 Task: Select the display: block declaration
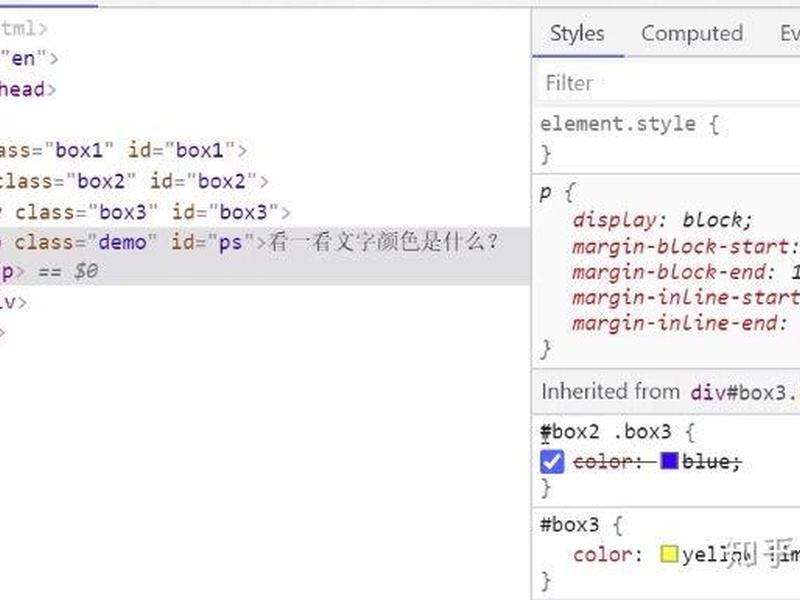point(662,220)
